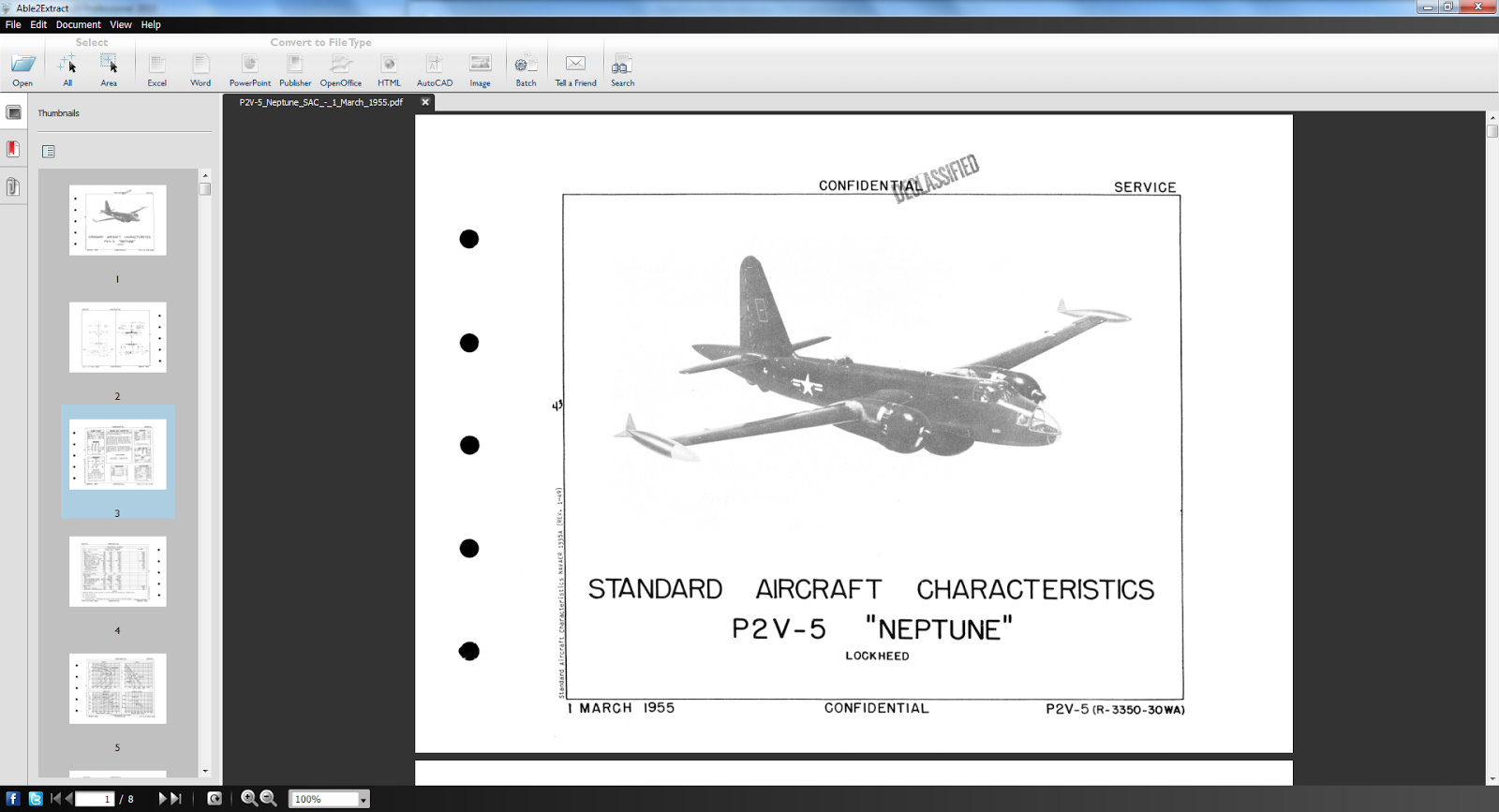Click the thumbnail panel scrollbar thumb
This screenshot has height=812, width=1499.
click(x=205, y=189)
